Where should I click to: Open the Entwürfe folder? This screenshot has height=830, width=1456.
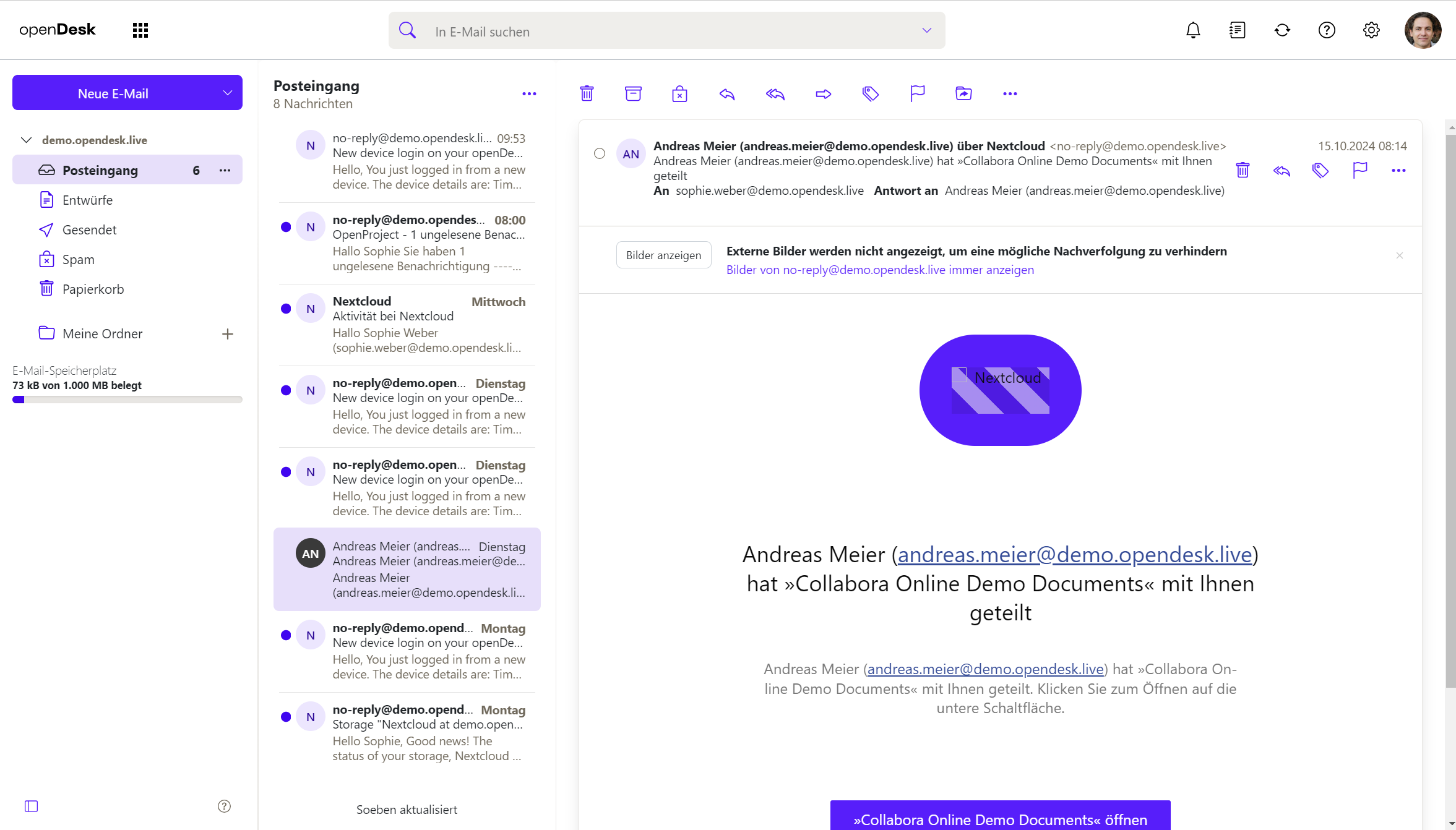click(87, 200)
